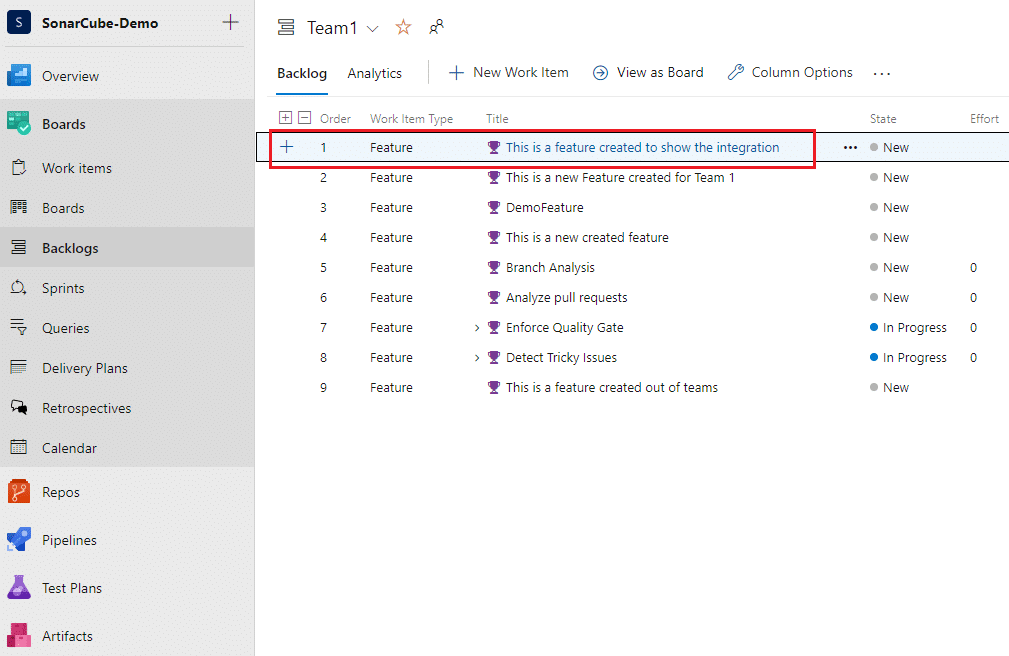This screenshot has width=1009, height=656.
Task: Click the Delivery Plans icon
Action: [x=19, y=368]
